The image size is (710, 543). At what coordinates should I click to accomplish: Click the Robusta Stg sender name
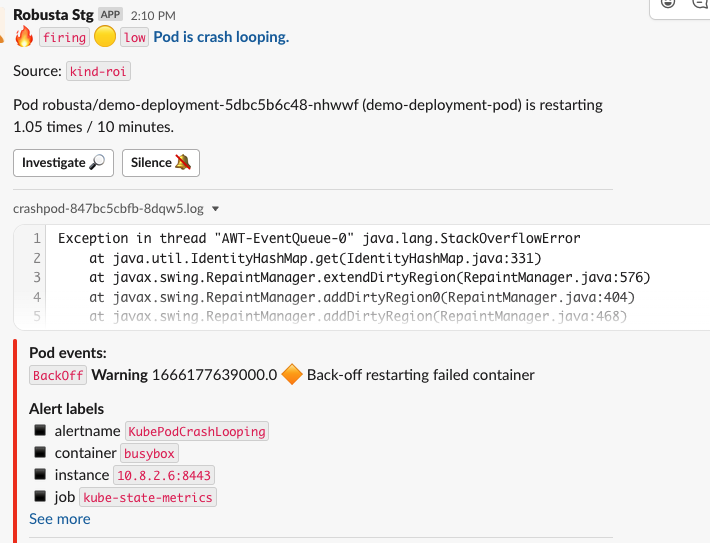pyautogui.click(x=53, y=15)
